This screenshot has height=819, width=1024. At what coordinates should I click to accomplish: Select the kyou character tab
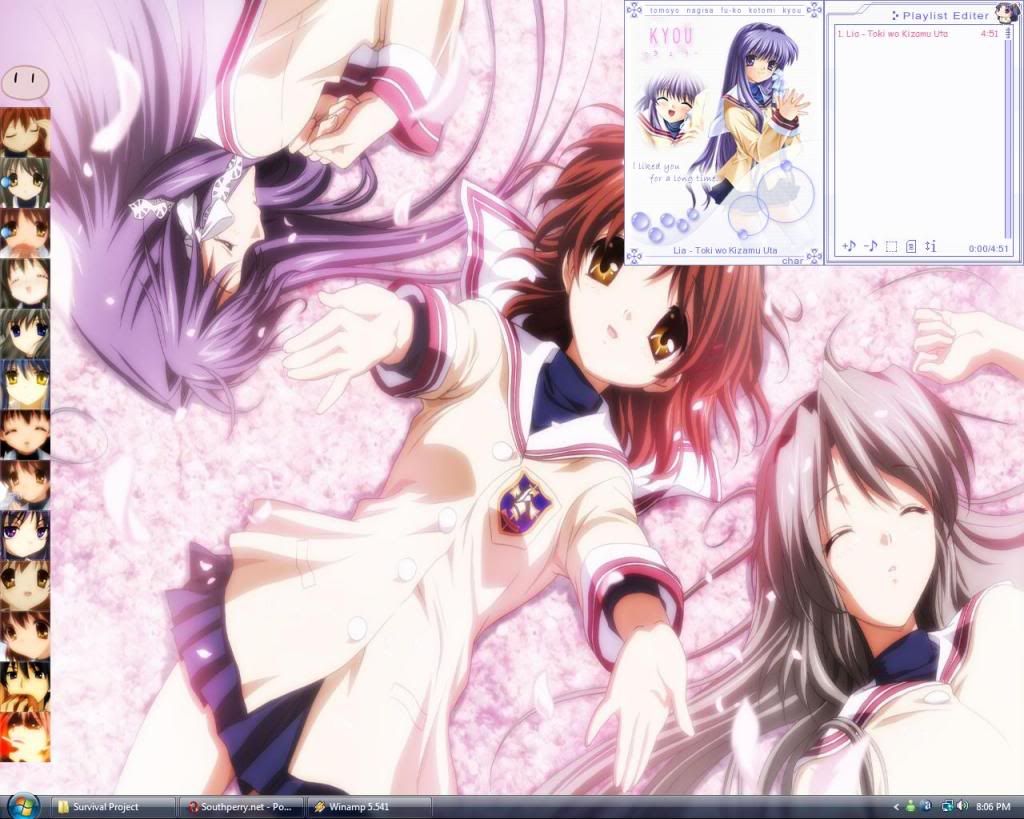[x=793, y=10]
